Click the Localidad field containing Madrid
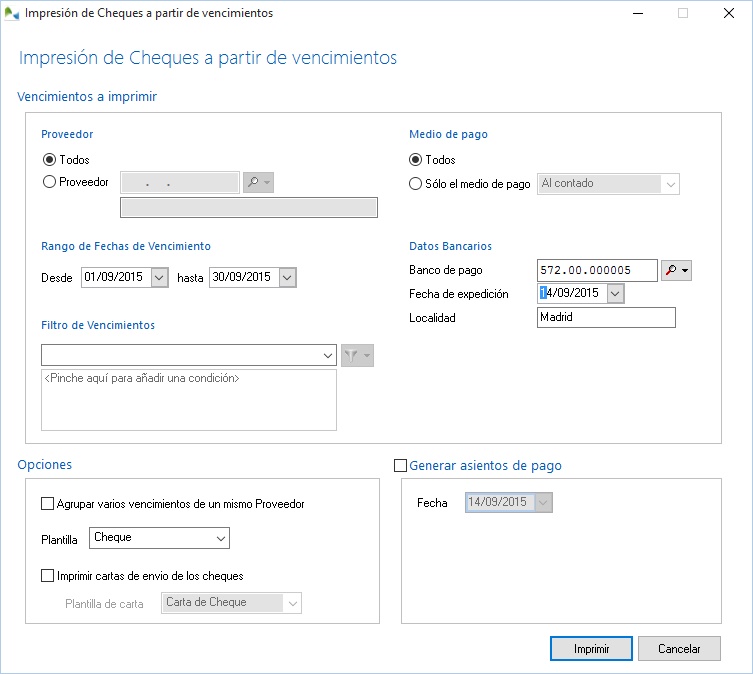 point(605,318)
